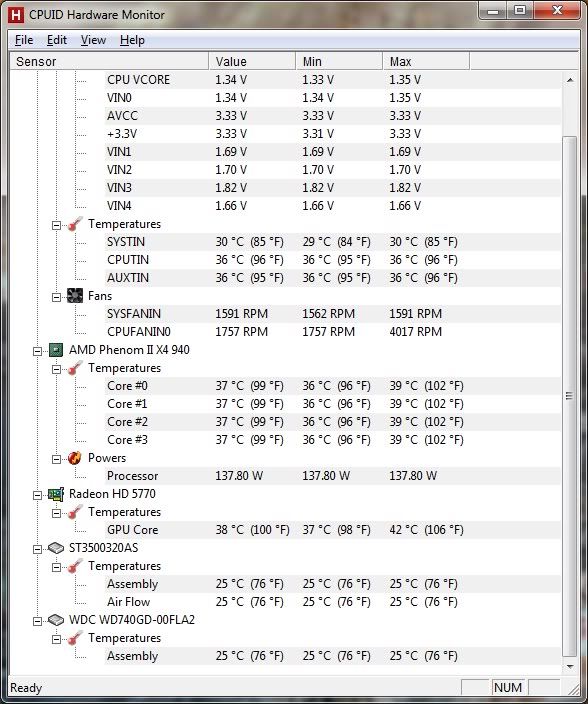Open the File menu
The image size is (588, 704).
(x=24, y=40)
